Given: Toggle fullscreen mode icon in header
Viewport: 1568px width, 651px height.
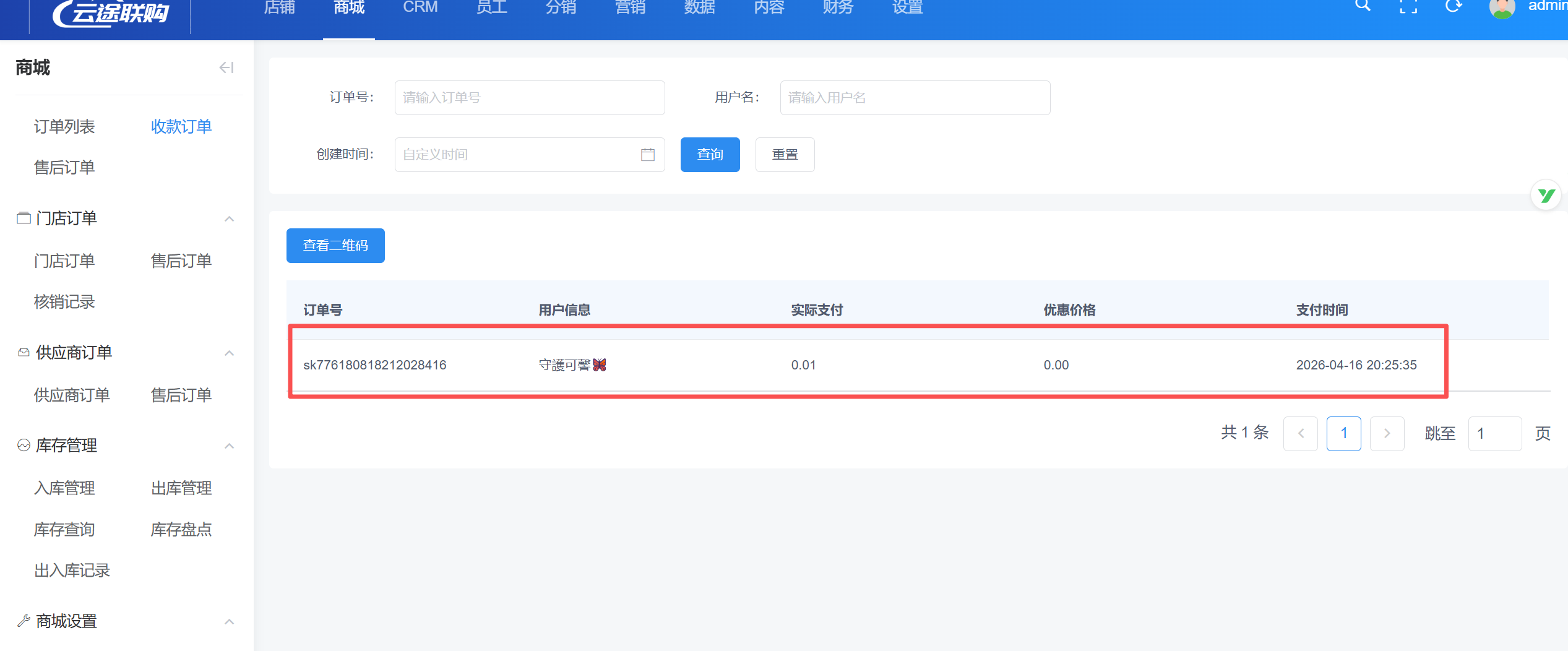Looking at the screenshot, I should [x=1408, y=7].
